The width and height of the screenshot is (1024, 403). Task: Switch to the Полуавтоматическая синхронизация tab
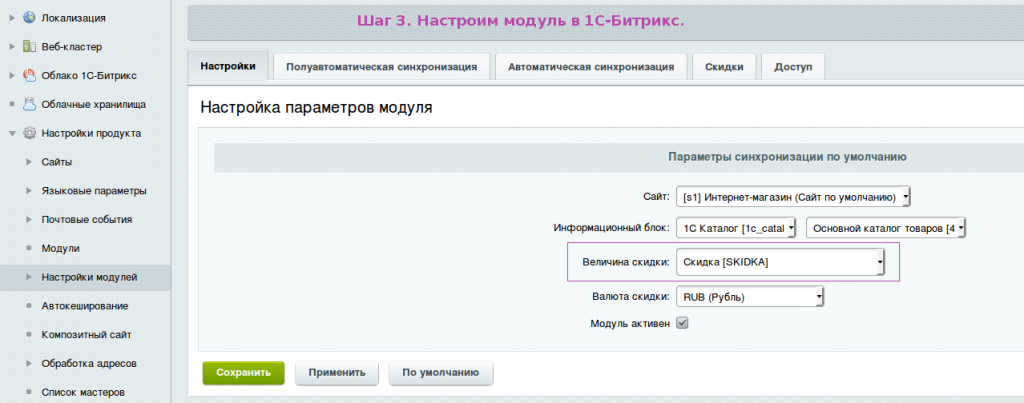point(381,68)
